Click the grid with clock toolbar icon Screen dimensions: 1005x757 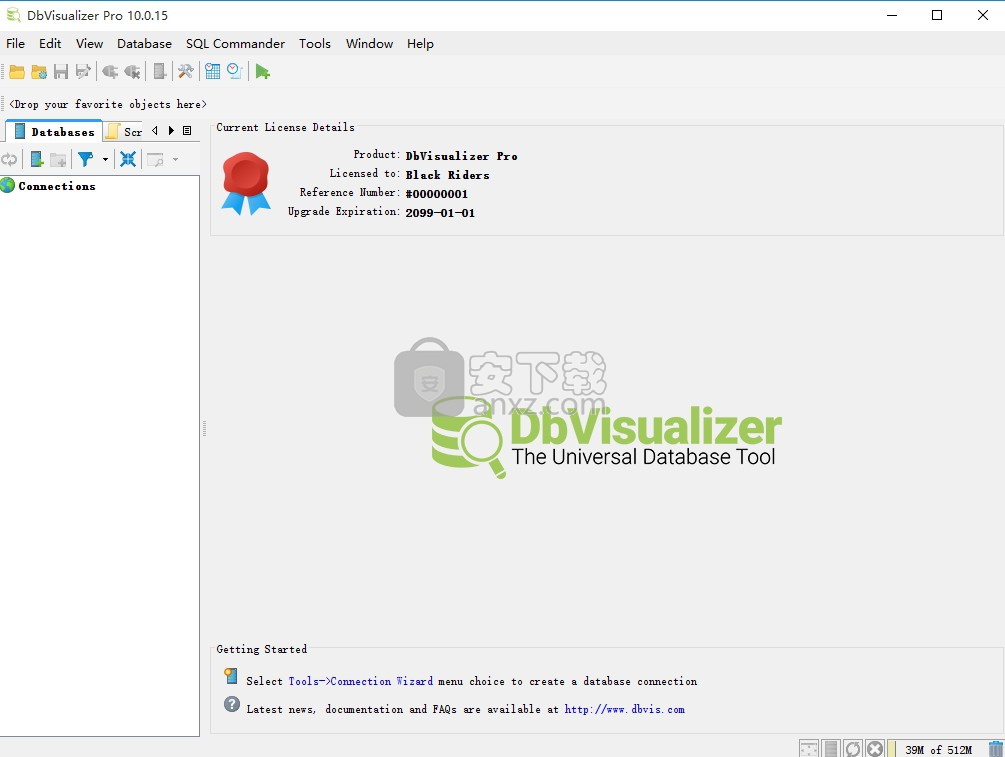[x=213, y=72]
